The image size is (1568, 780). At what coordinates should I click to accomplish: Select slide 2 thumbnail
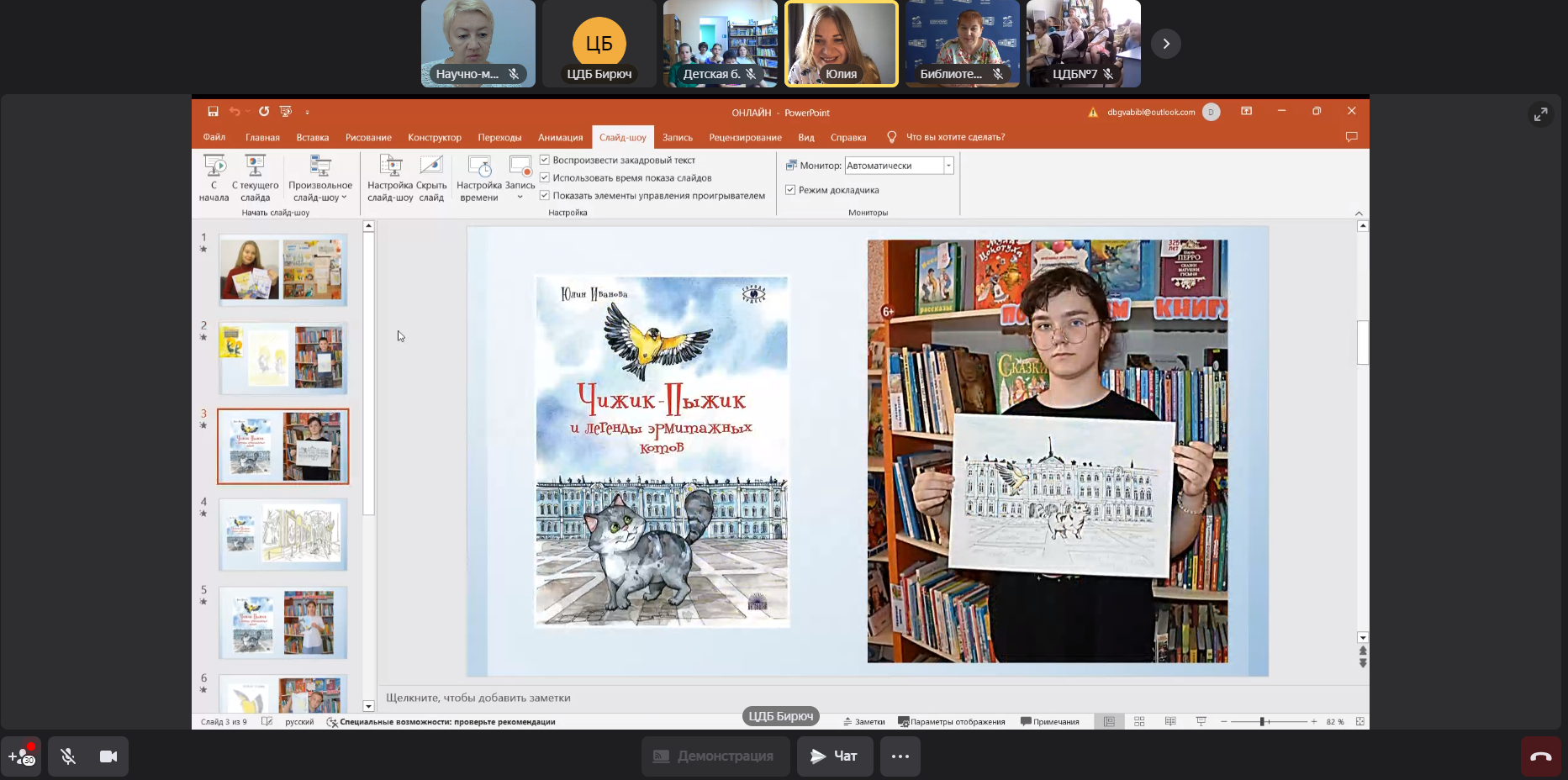(x=283, y=358)
